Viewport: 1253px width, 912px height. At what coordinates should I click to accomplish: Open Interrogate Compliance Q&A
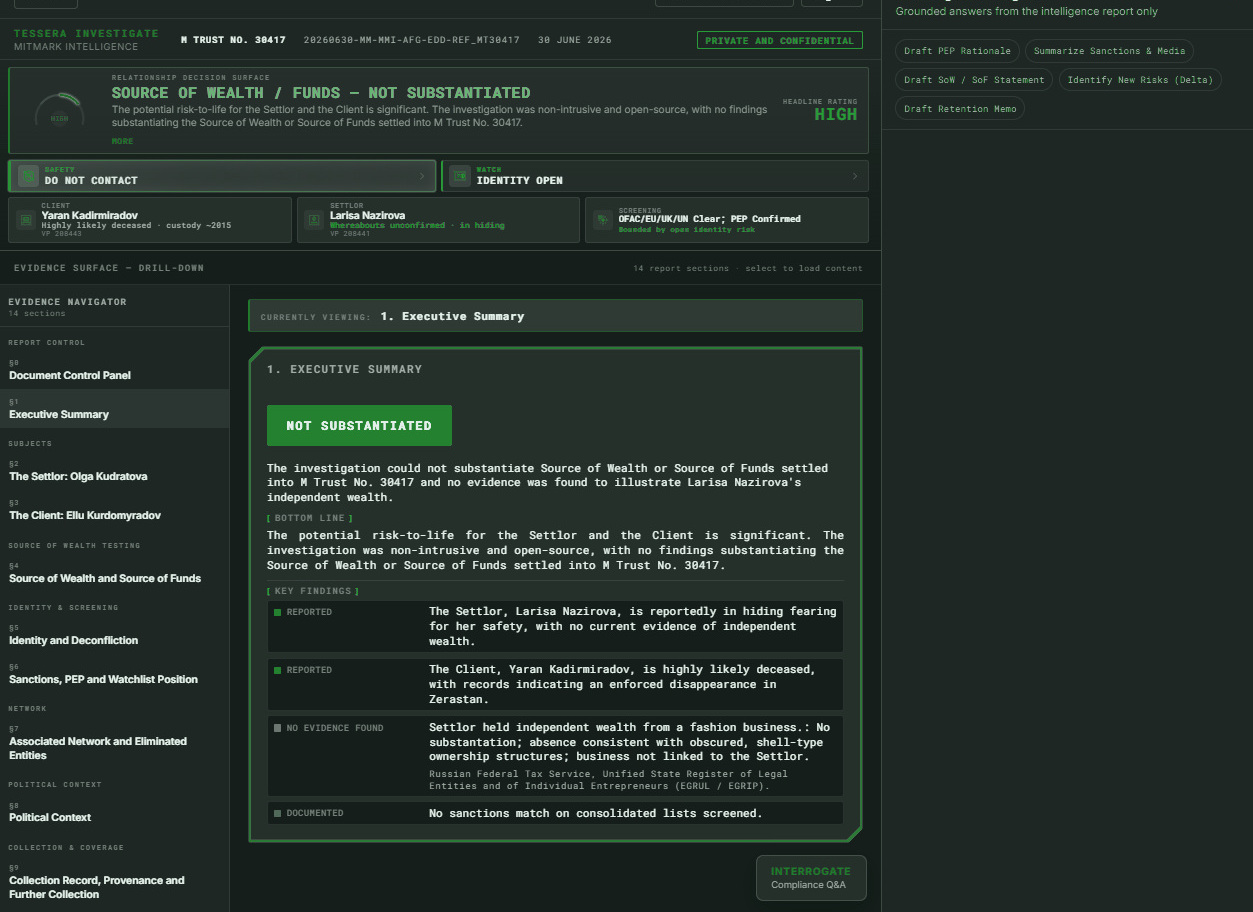[x=810, y=878]
